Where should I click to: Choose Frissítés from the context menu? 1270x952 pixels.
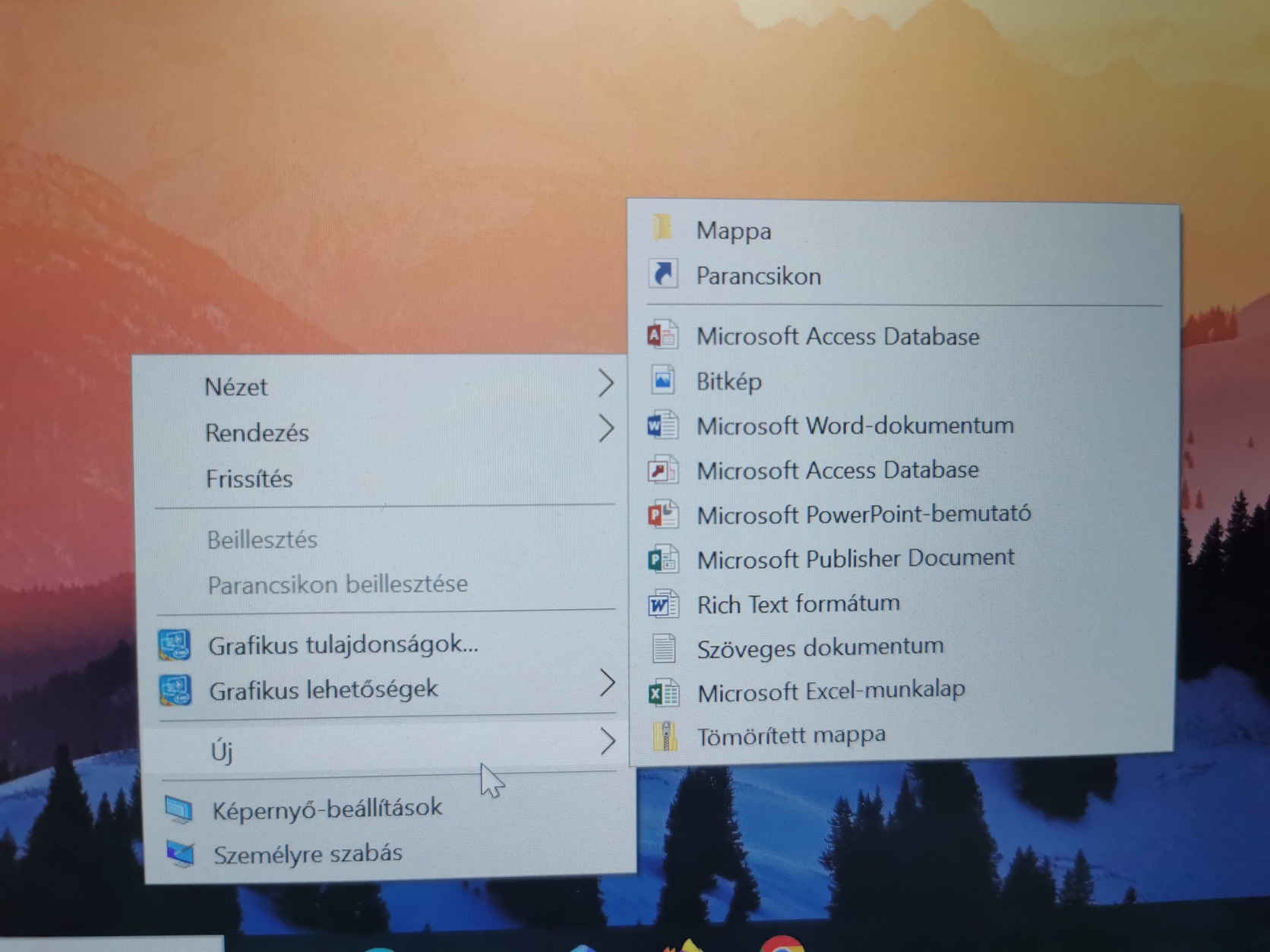pos(249,478)
